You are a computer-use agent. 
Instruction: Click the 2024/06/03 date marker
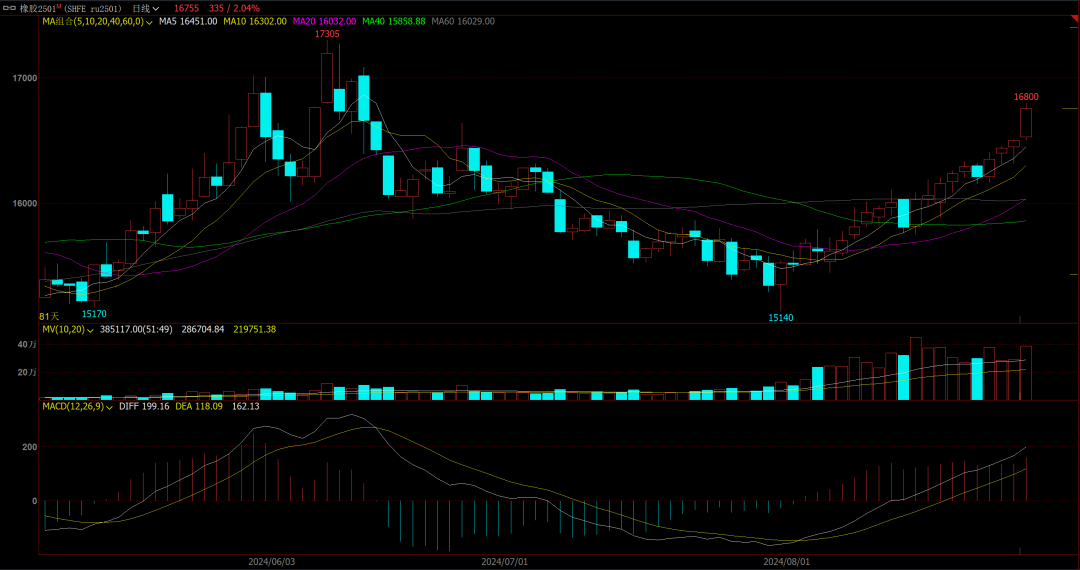tap(271, 562)
